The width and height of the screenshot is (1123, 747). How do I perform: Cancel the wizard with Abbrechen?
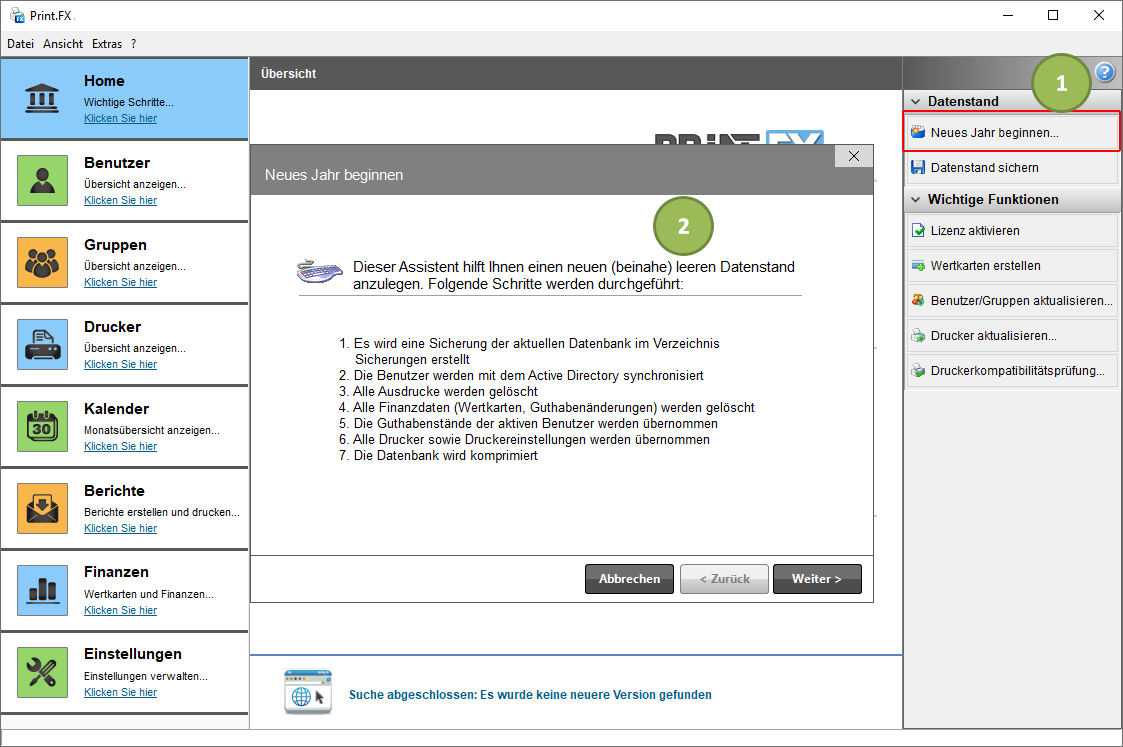coord(629,579)
